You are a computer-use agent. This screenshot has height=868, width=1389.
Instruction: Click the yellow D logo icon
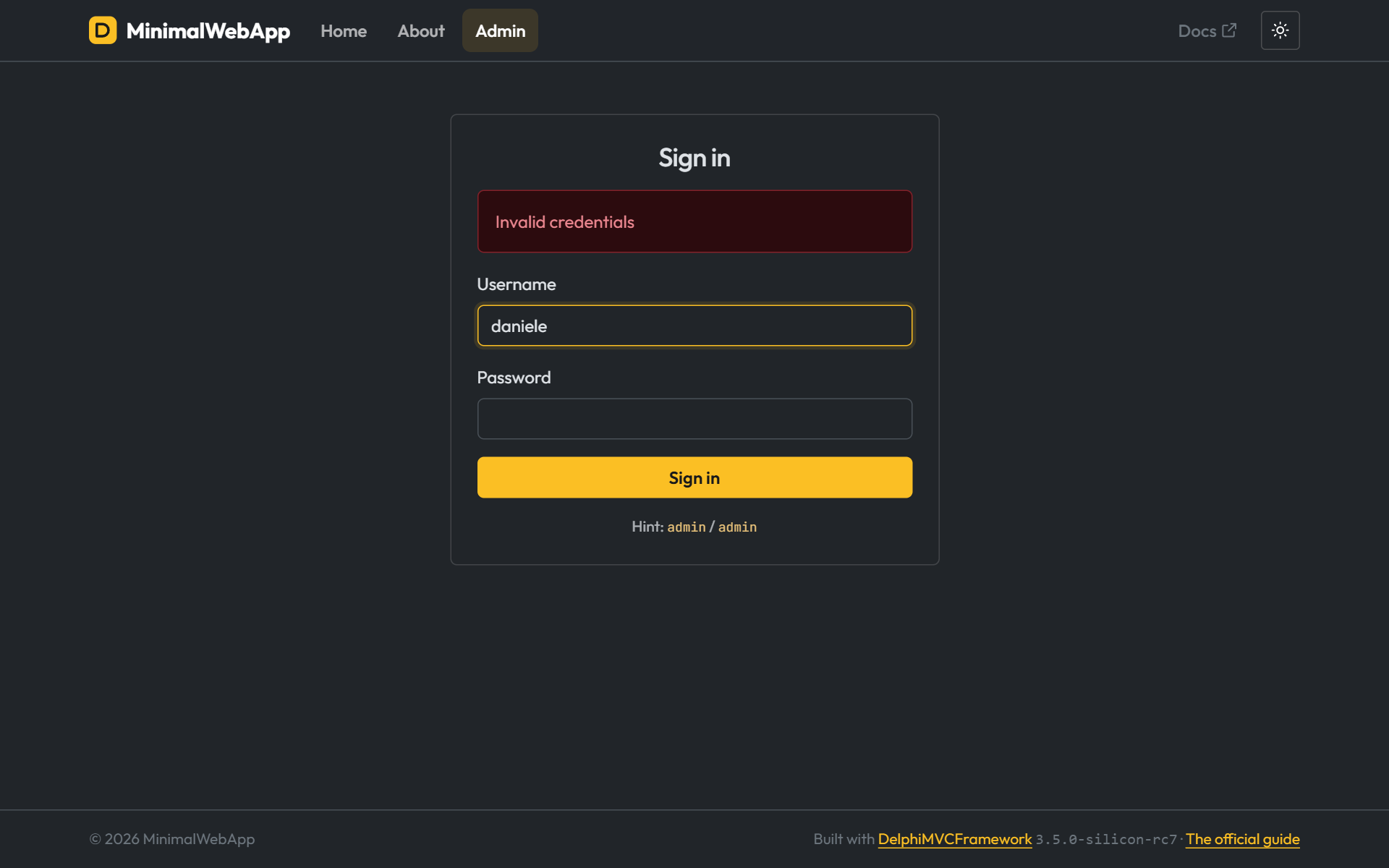click(x=103, y=30)
